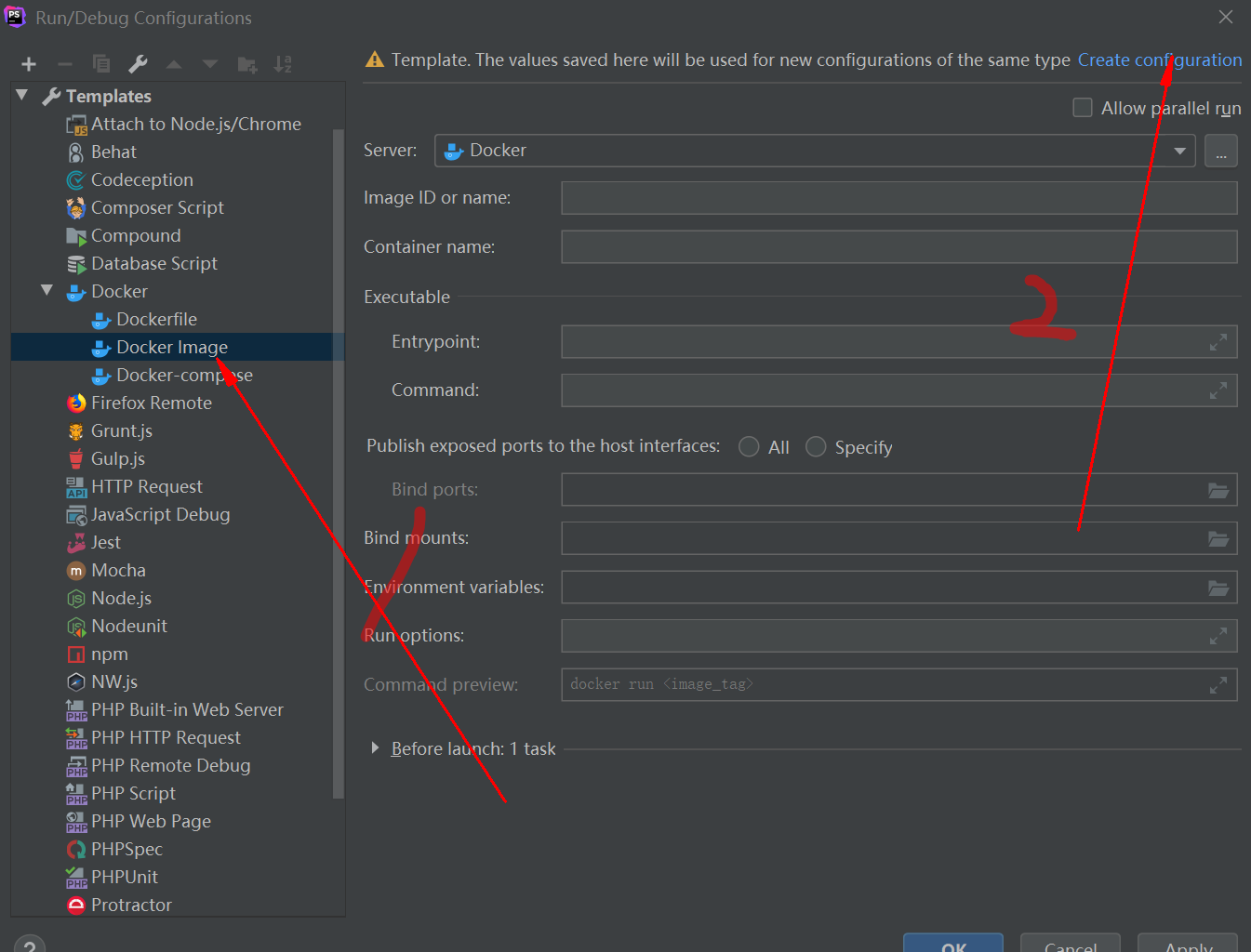This screenshot has height=952, width=1251.
Task: Select the npm template
Action: (177, 654)
